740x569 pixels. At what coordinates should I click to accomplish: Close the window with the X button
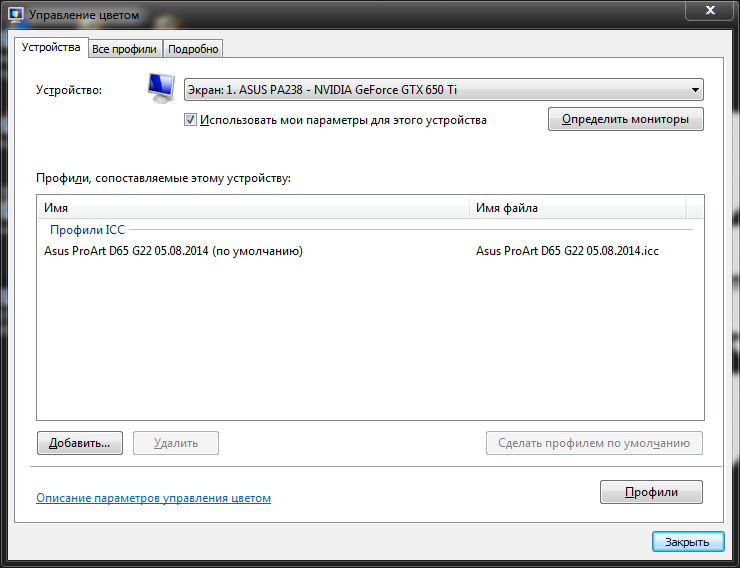(710, 10)
